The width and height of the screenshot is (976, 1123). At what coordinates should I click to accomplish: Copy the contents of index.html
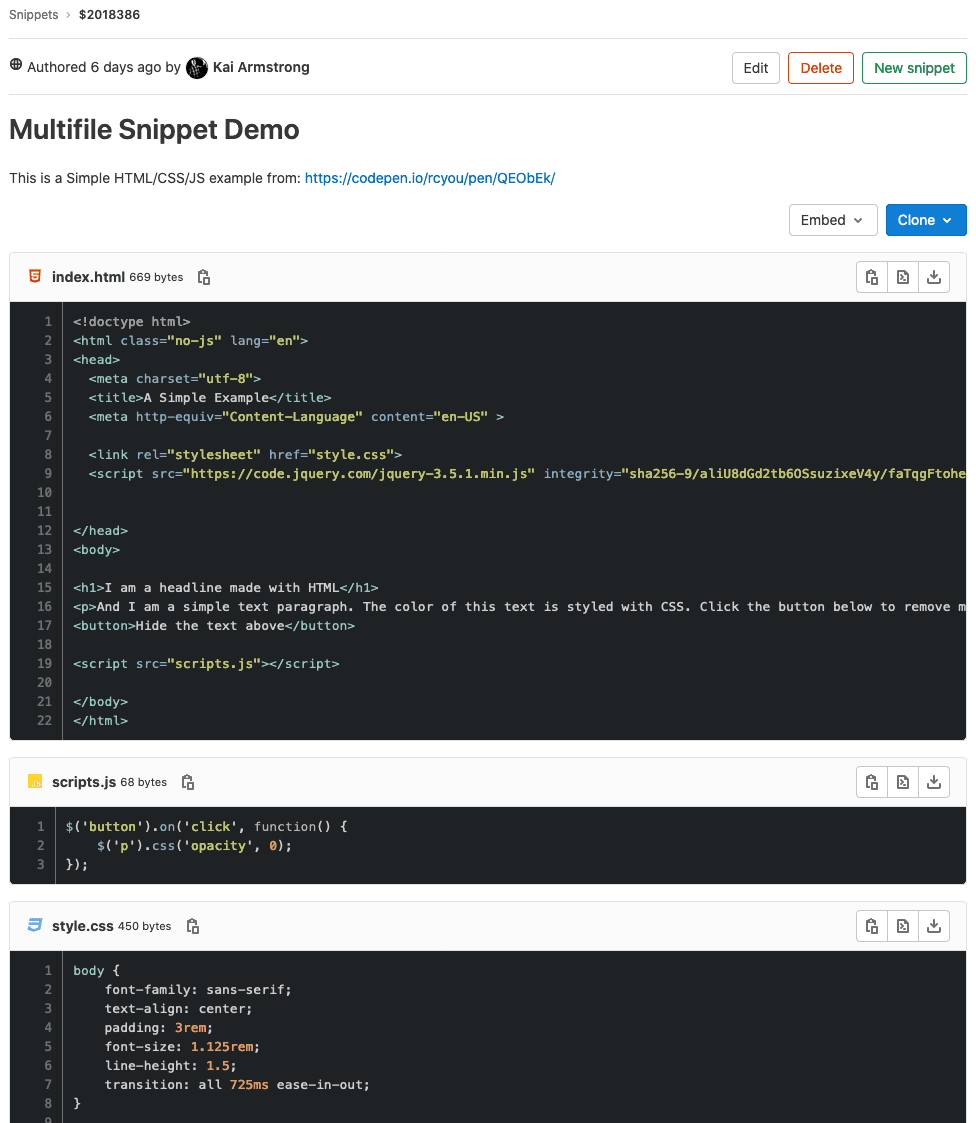coord(871,277)
